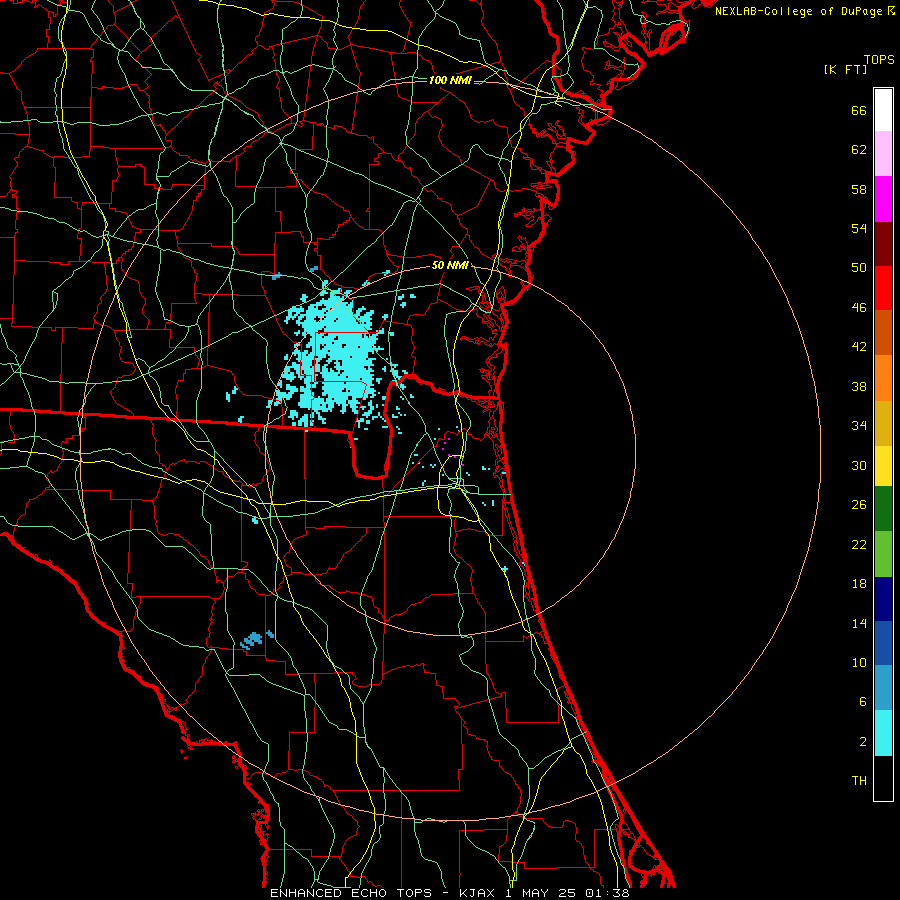Image resolution: width=900 pixels, height=900 pixels.
Task: Click the legend value 30
Action: tap(859, 465)
